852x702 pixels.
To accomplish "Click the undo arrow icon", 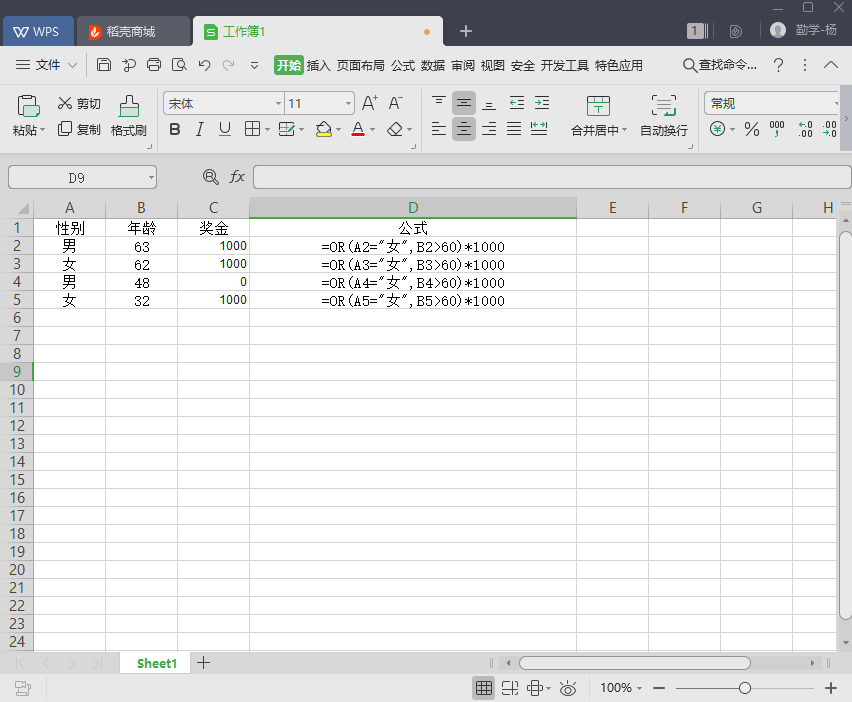I will [x=204, y=65].
